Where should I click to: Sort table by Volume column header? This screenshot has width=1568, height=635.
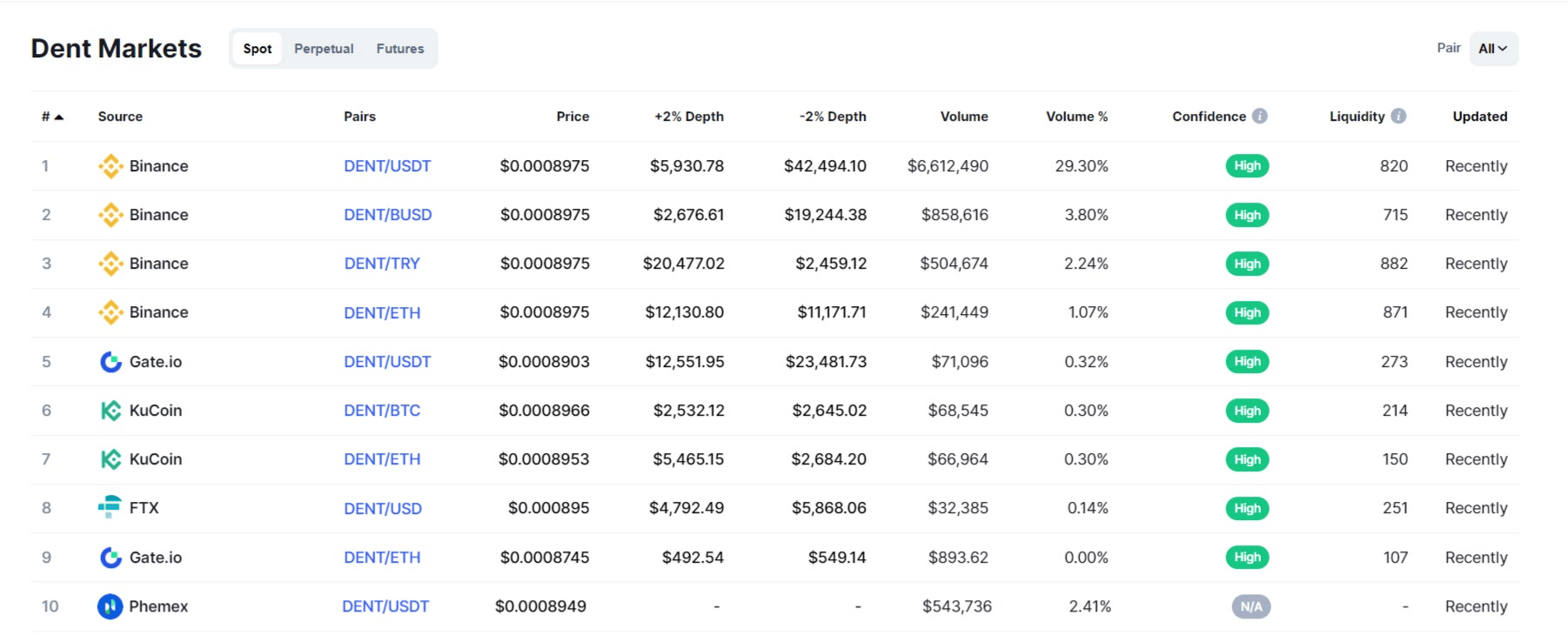coord(963,117)
